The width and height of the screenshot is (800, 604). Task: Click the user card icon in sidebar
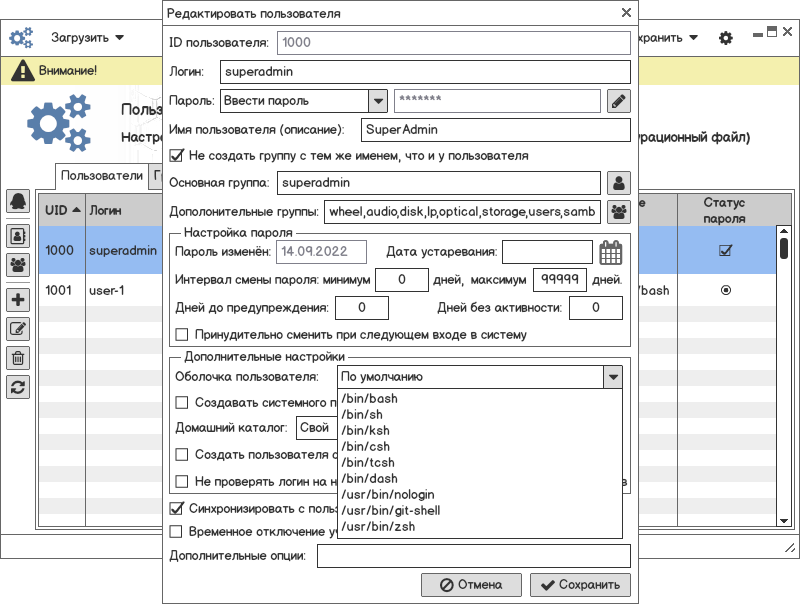tap(18, 236)
